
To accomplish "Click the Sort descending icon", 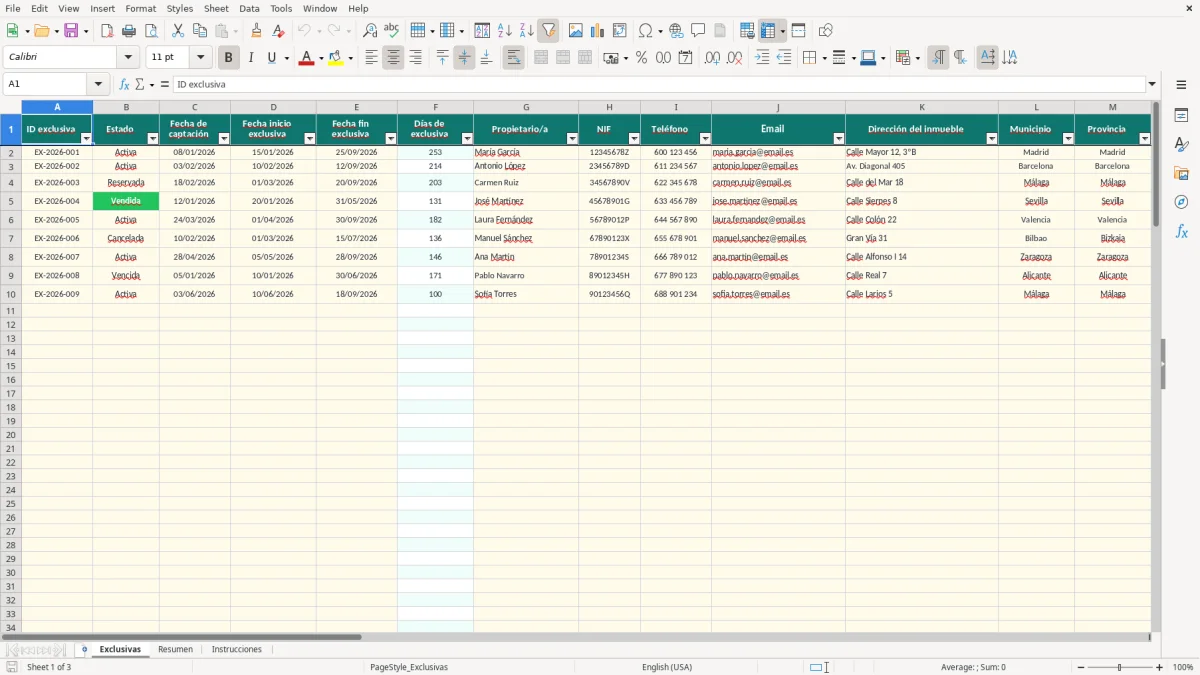I will tap(527, 31).
